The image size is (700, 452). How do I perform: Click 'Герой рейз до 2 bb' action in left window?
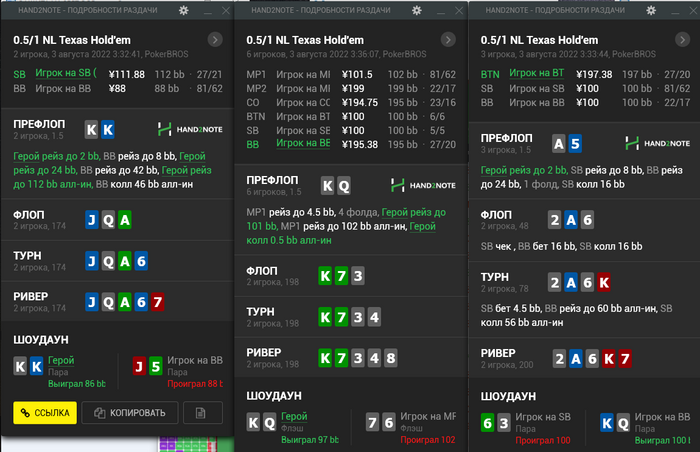point(57,156)
